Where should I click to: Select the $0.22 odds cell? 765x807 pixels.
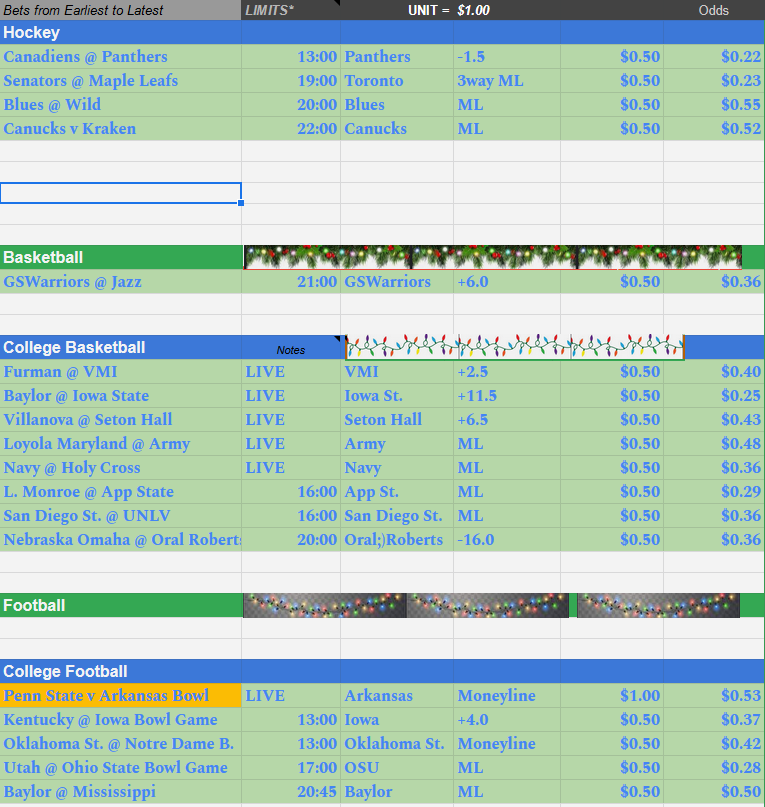pyautogui.click(x=714, y=57)
